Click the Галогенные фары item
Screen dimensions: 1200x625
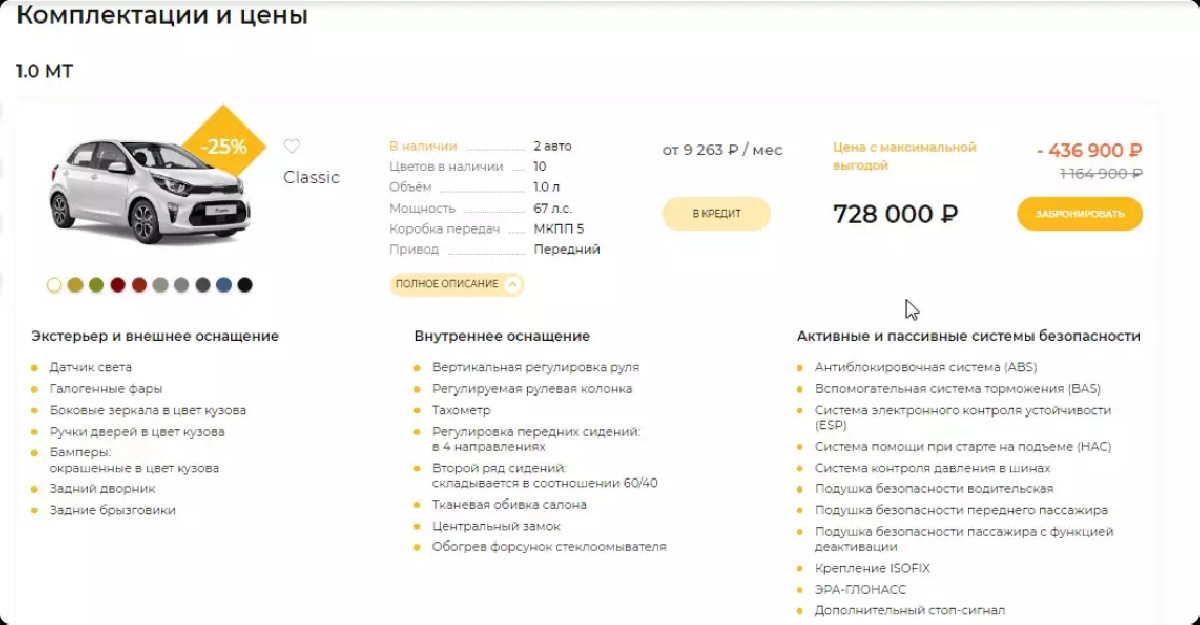[x=106, y=388]
